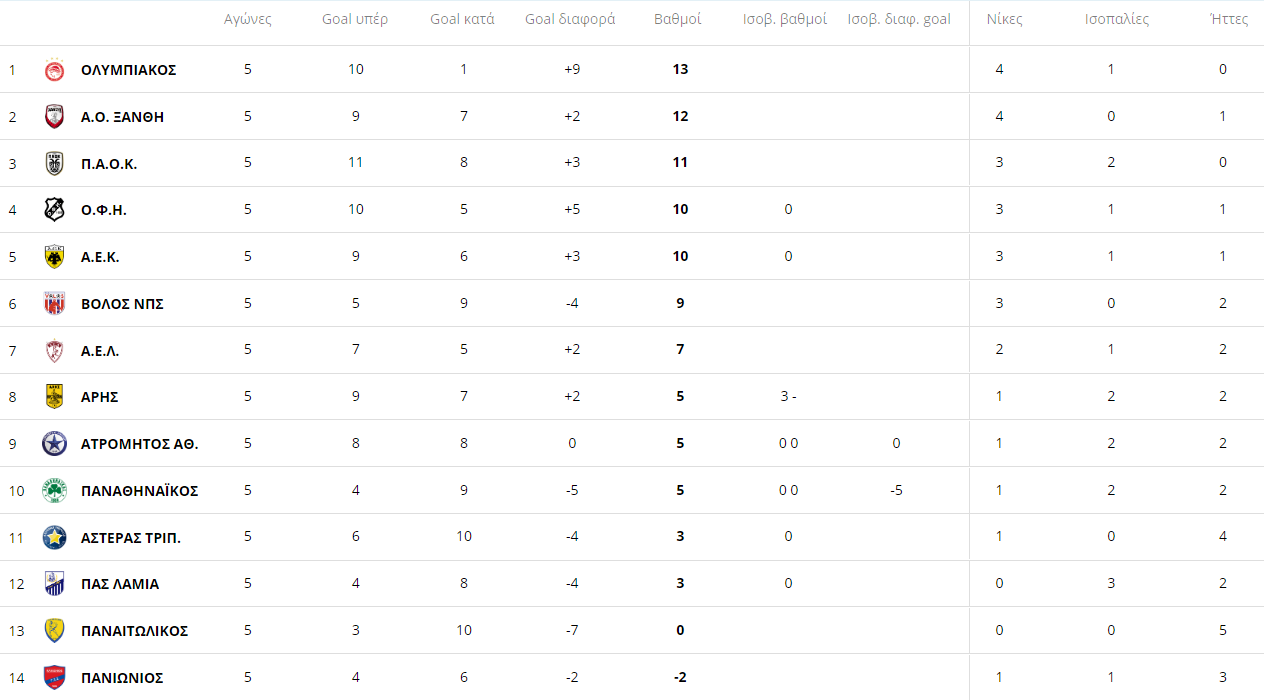The image size is (1264, 700).
Task: Click the Aris yellow club badge
Action: [x=55, y=397]
